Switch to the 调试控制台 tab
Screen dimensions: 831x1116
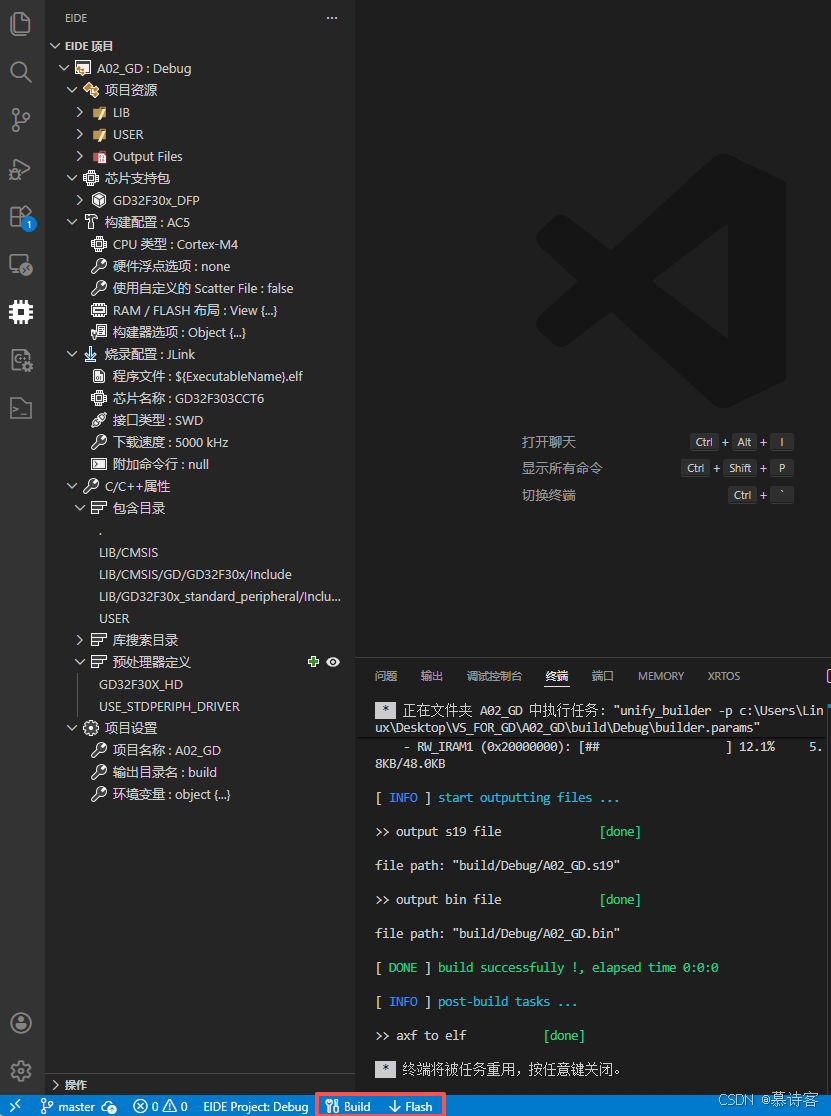tap(494, 676)
